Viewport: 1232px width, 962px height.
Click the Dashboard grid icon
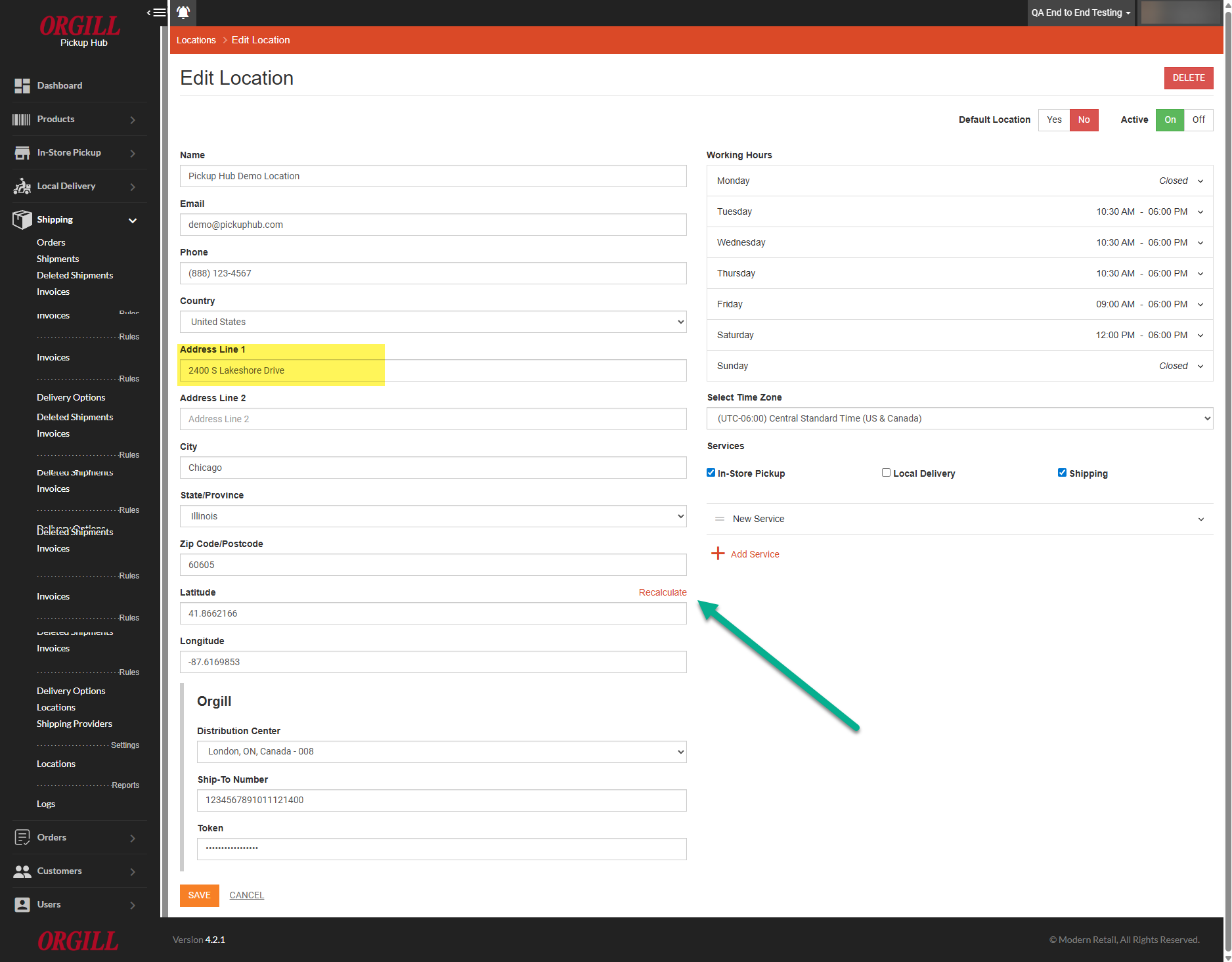22,86
